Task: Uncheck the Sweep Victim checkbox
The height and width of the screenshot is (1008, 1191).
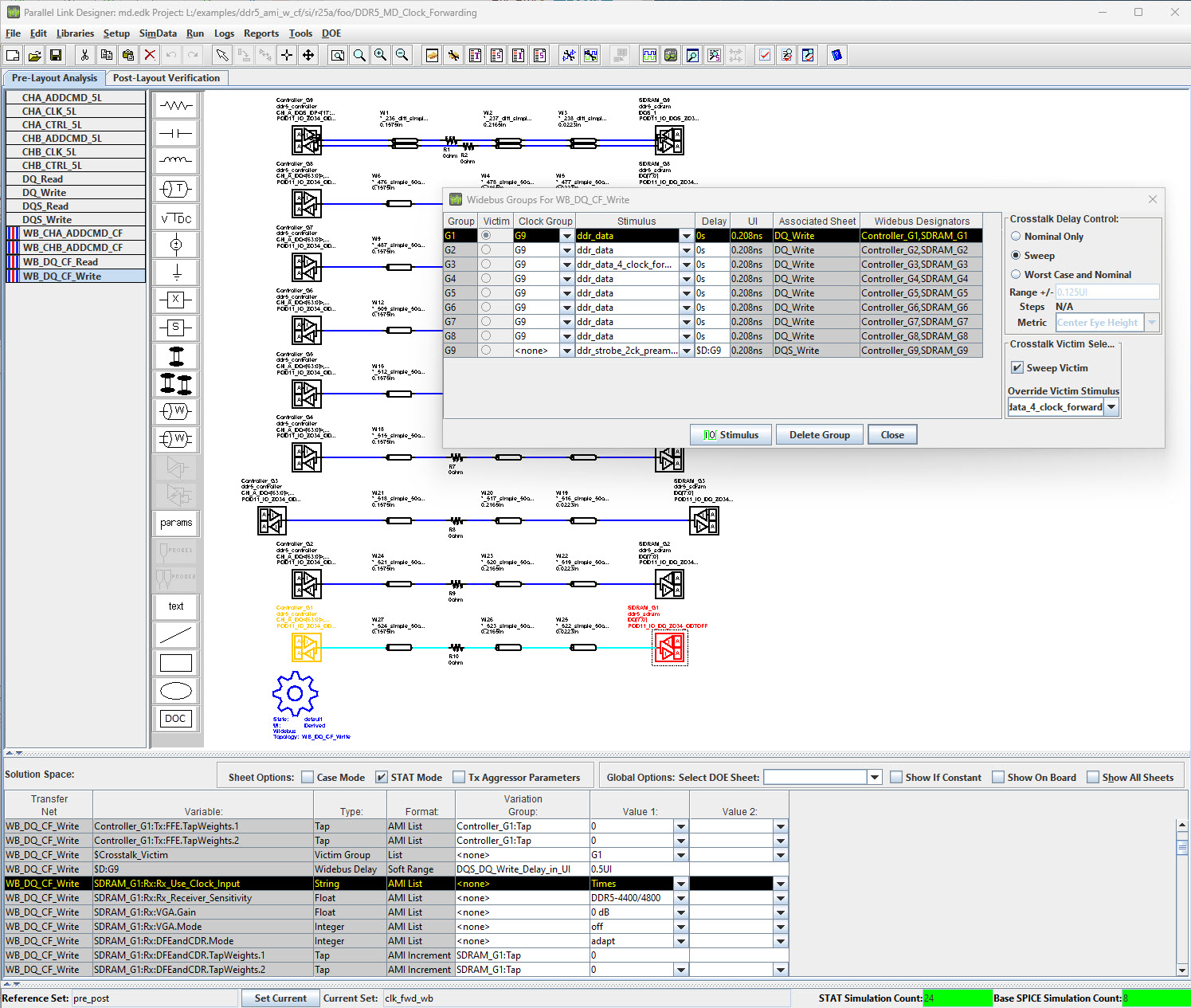Action: point(1017,368)
